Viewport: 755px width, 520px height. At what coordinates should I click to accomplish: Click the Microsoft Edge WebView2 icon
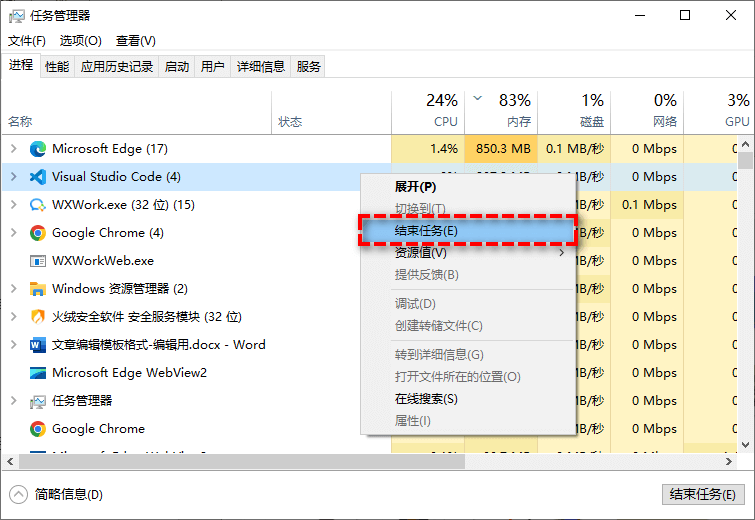38,373
